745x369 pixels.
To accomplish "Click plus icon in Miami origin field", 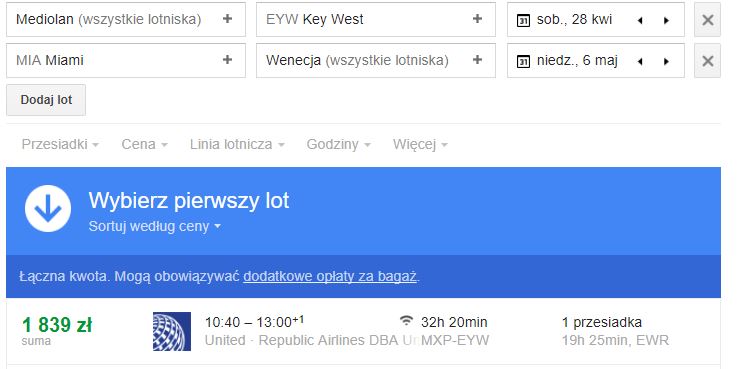I will point(228,60).
